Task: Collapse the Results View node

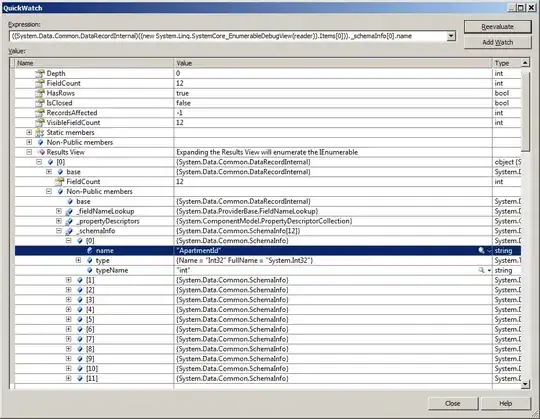Action: [x=29, y=152]
